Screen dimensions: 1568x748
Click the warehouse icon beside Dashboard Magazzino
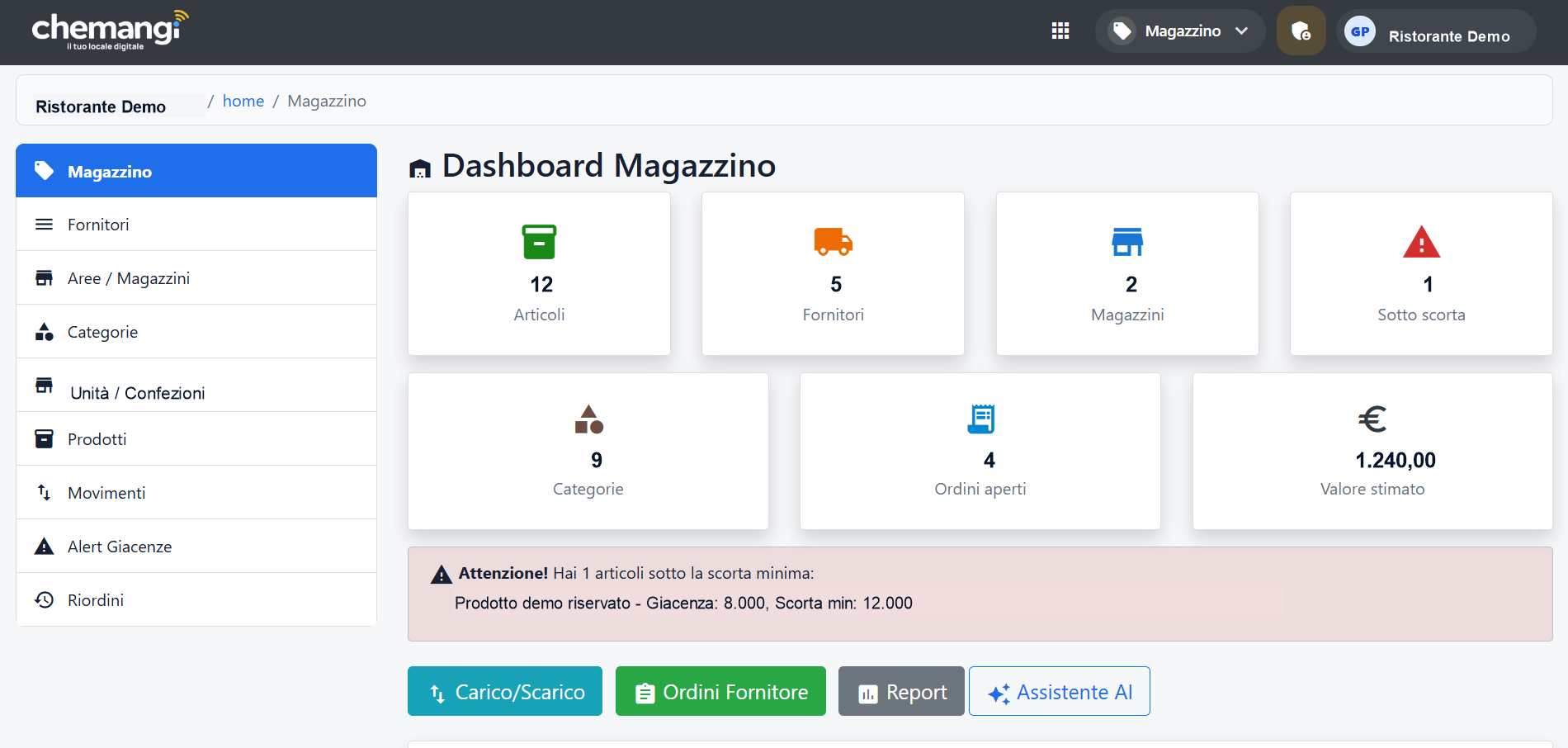[x=420, y=168]
